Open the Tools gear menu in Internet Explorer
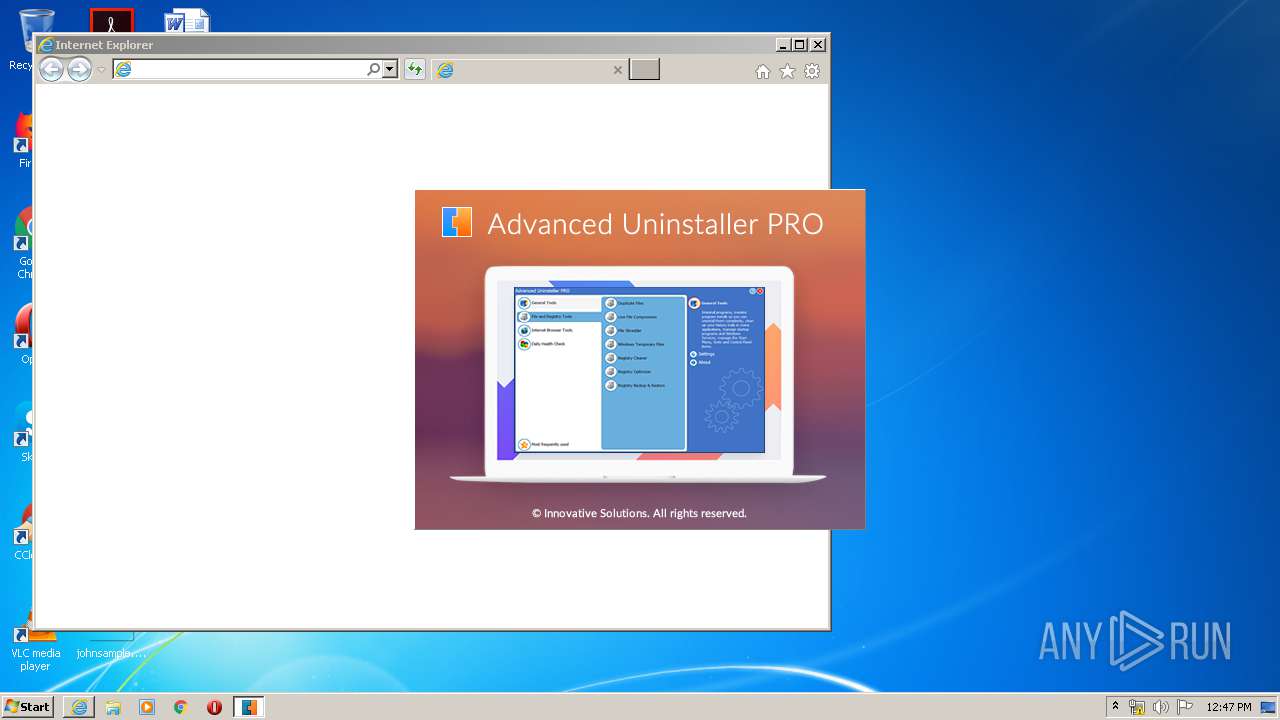This screenshot has width=1280, height=720. coord(812,71)
